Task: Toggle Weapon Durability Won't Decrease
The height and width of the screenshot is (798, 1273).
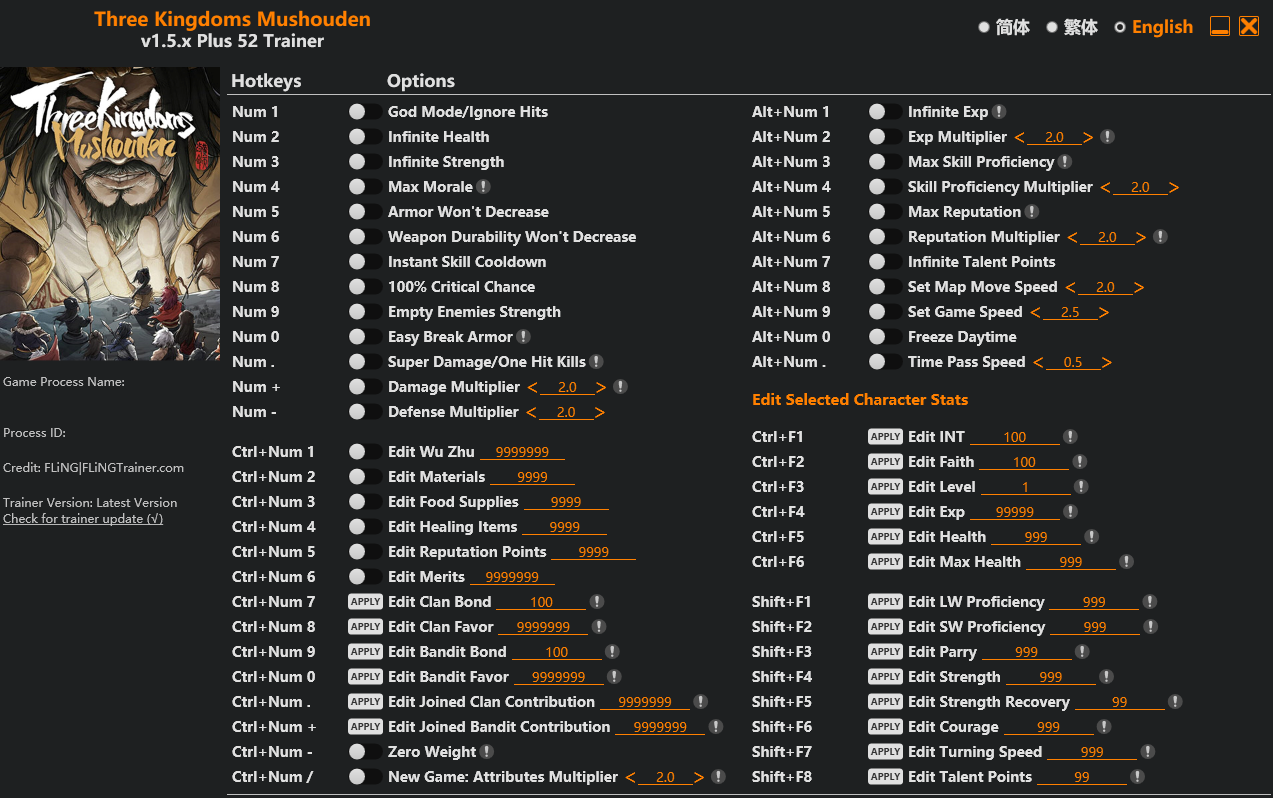Action: tap(365, 237)
